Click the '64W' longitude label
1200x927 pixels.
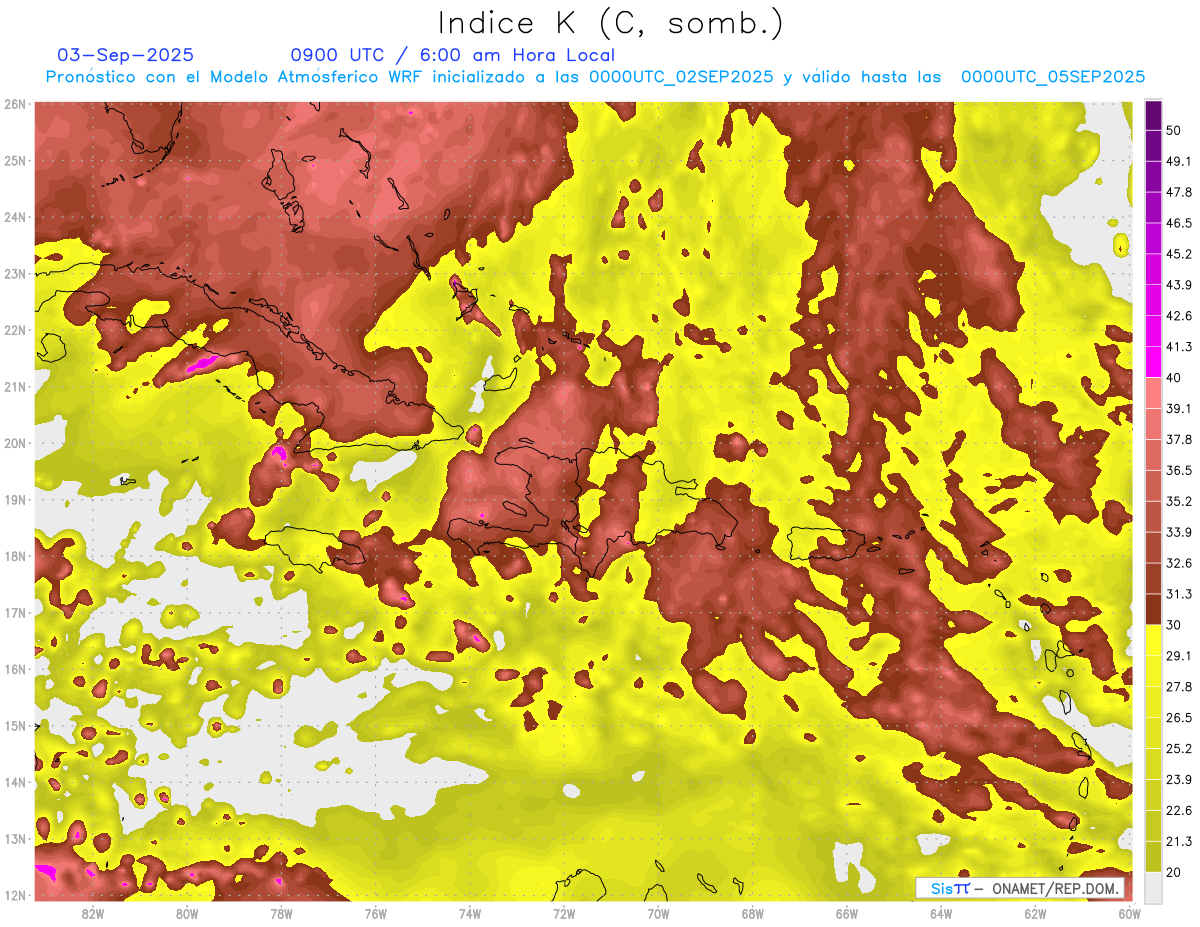(941, 913)
